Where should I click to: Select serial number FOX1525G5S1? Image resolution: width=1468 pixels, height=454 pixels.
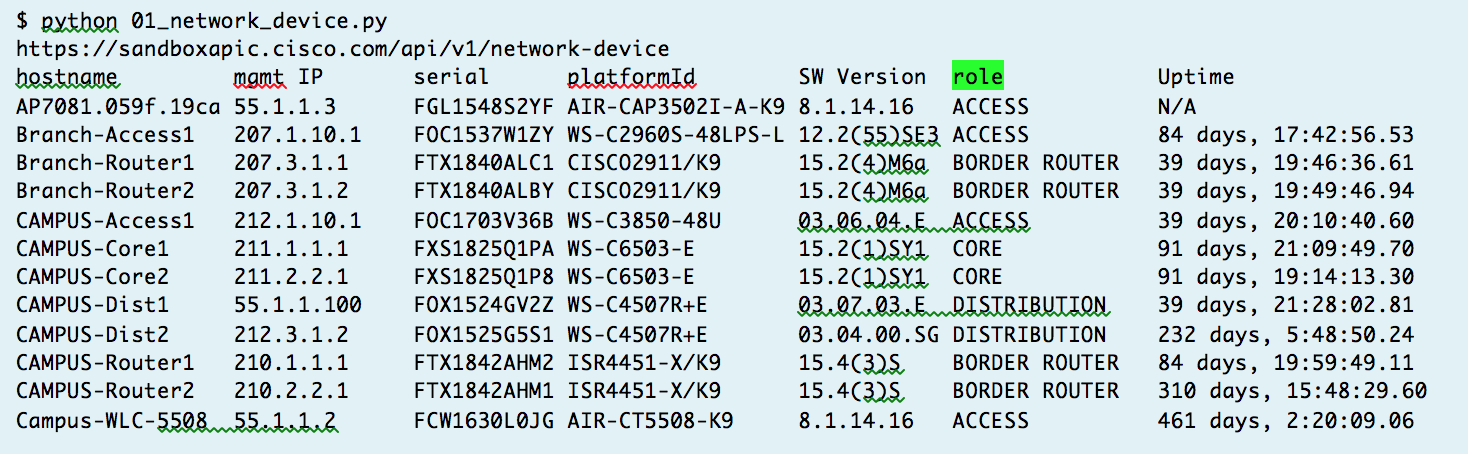point(483,334)
